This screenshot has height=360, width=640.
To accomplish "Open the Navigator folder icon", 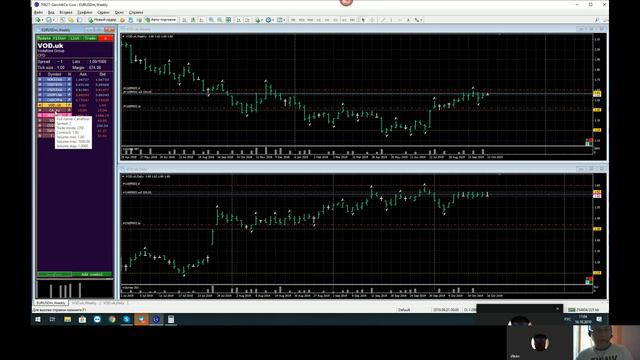I will [x=71, y=20].
